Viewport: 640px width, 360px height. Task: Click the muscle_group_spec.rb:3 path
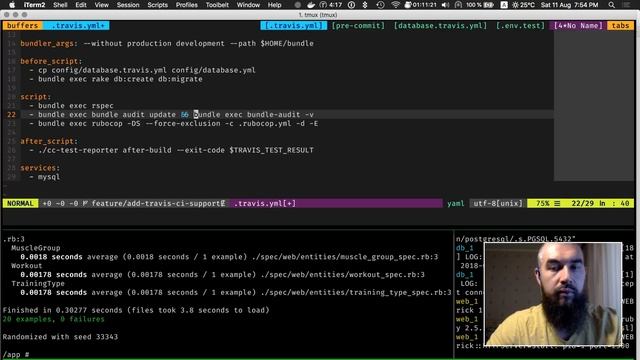point(345,257)
